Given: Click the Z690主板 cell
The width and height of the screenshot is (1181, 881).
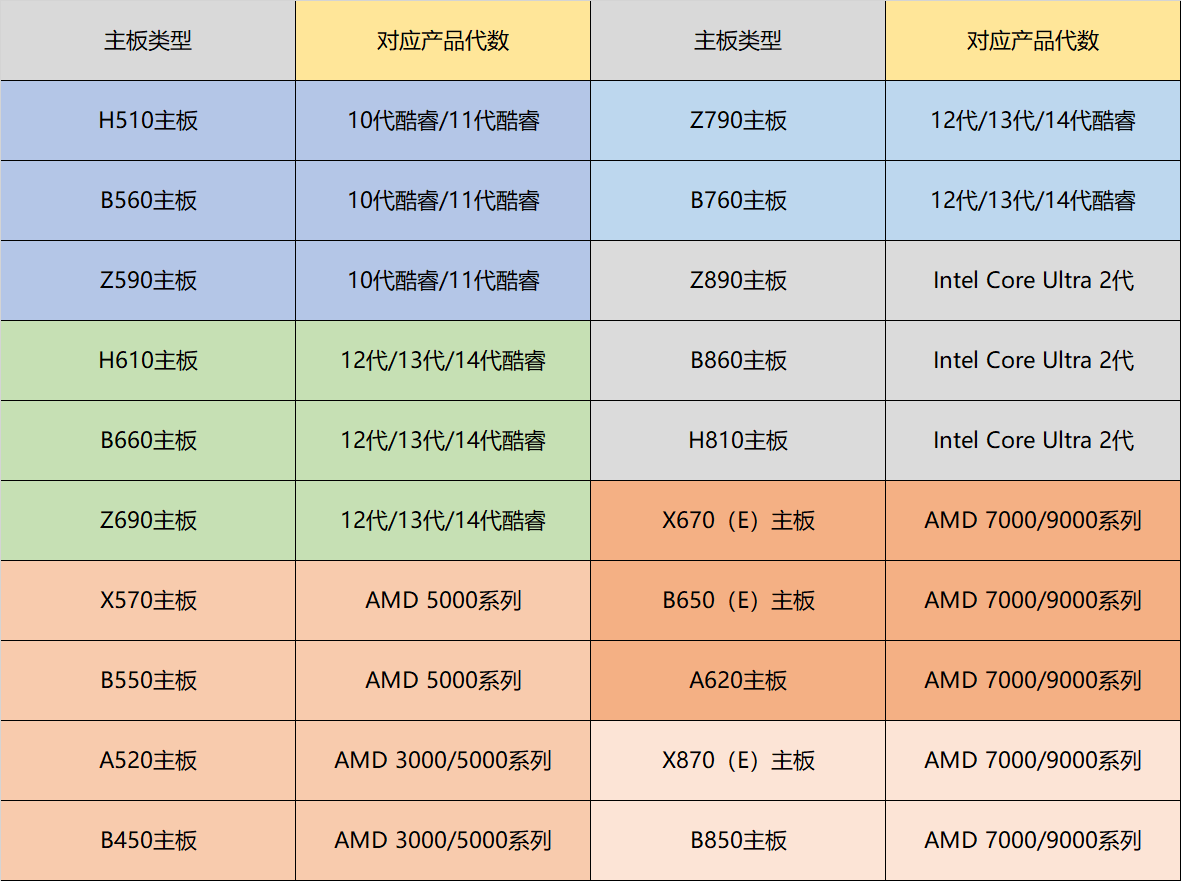Looking at the screenshot, I should click(x=148, y=520).
